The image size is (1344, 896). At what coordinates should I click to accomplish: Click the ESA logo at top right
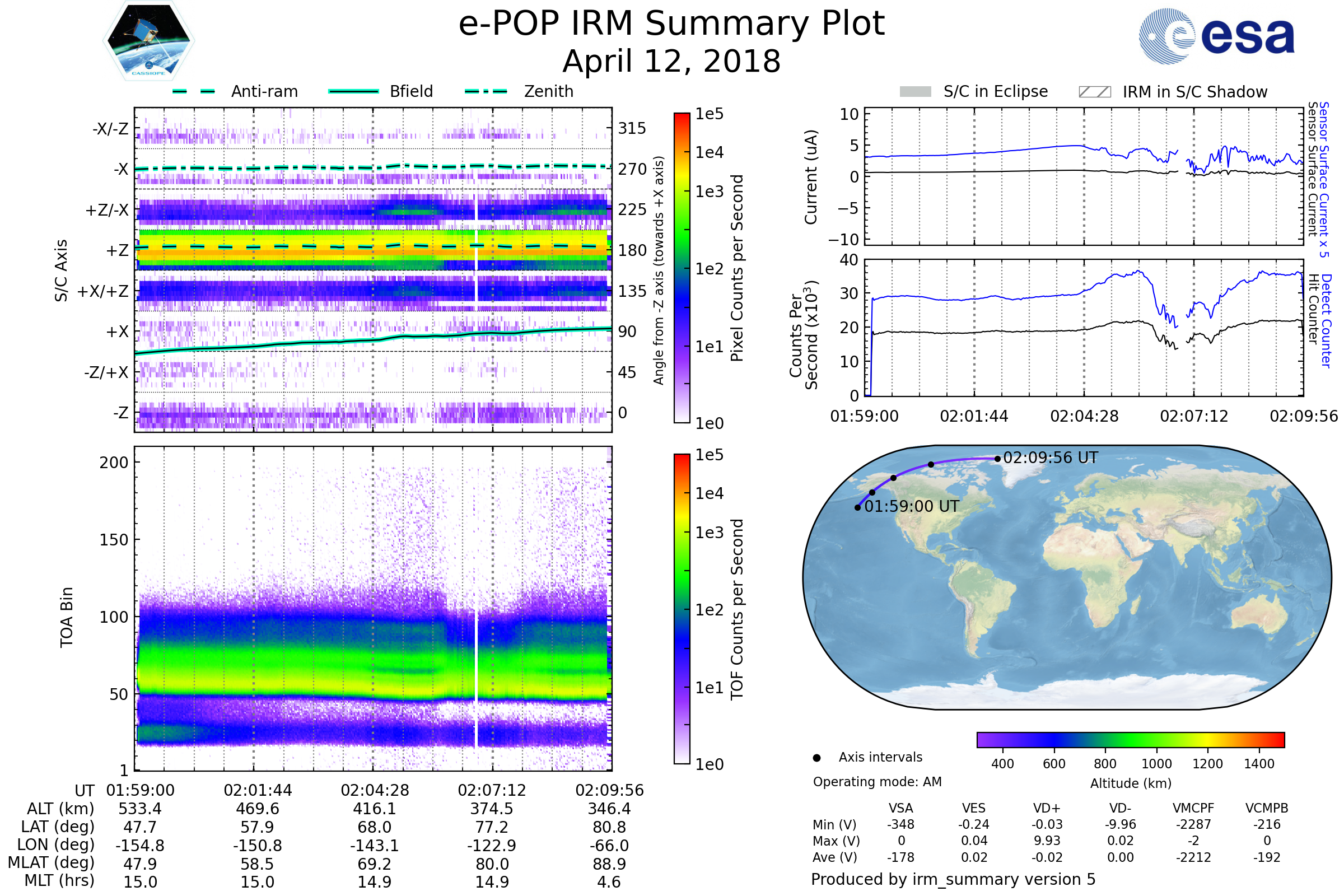1216,36
